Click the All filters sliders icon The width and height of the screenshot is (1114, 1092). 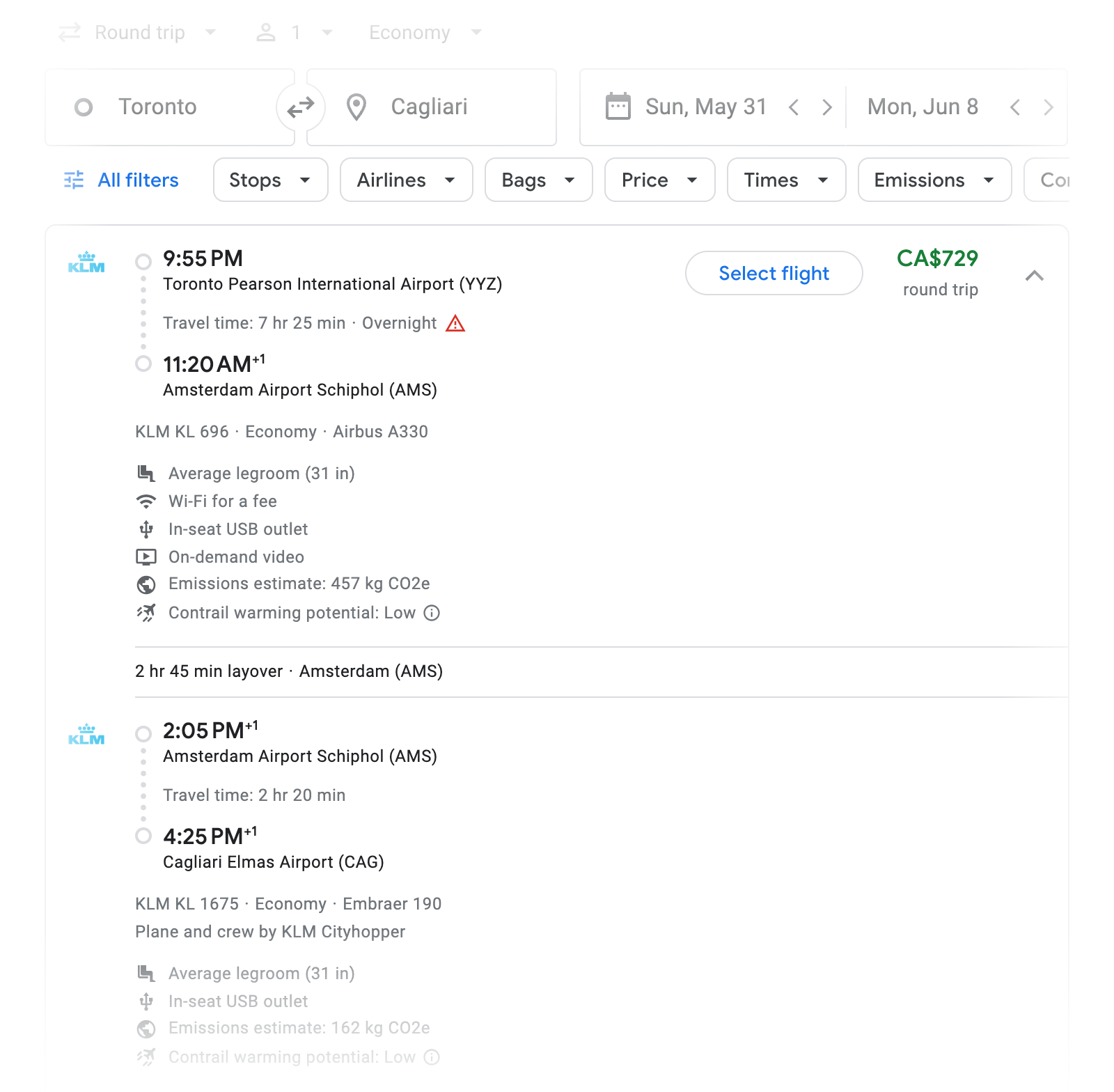tap(74, 180)
